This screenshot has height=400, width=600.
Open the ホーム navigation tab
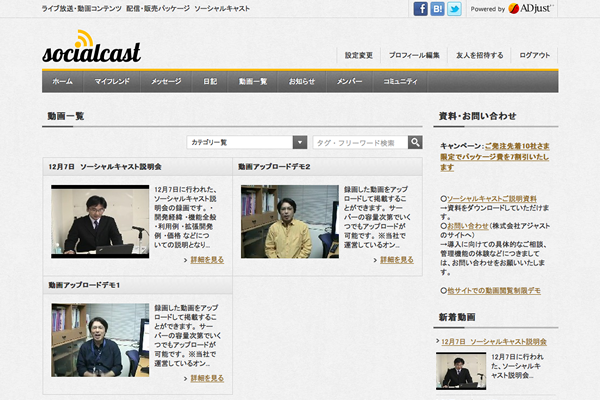pyautogui.click(x=62, y=81)
